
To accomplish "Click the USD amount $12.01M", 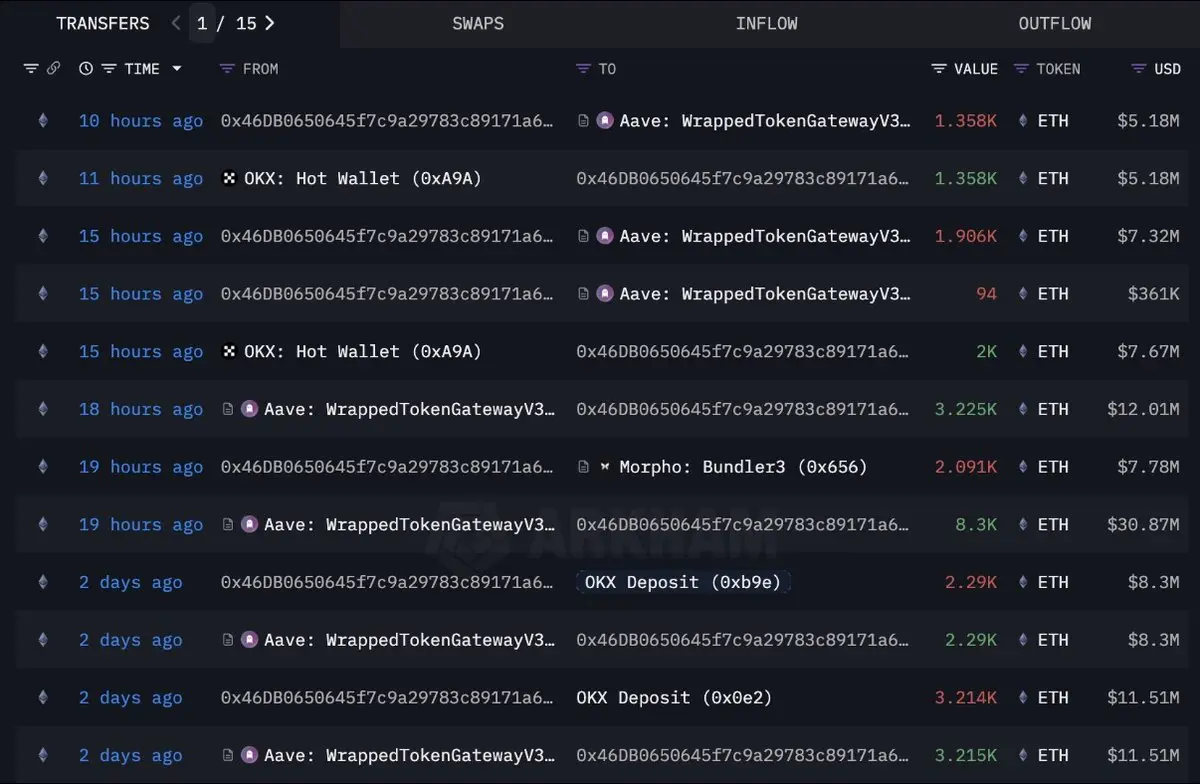I will tap(1144, 409).
